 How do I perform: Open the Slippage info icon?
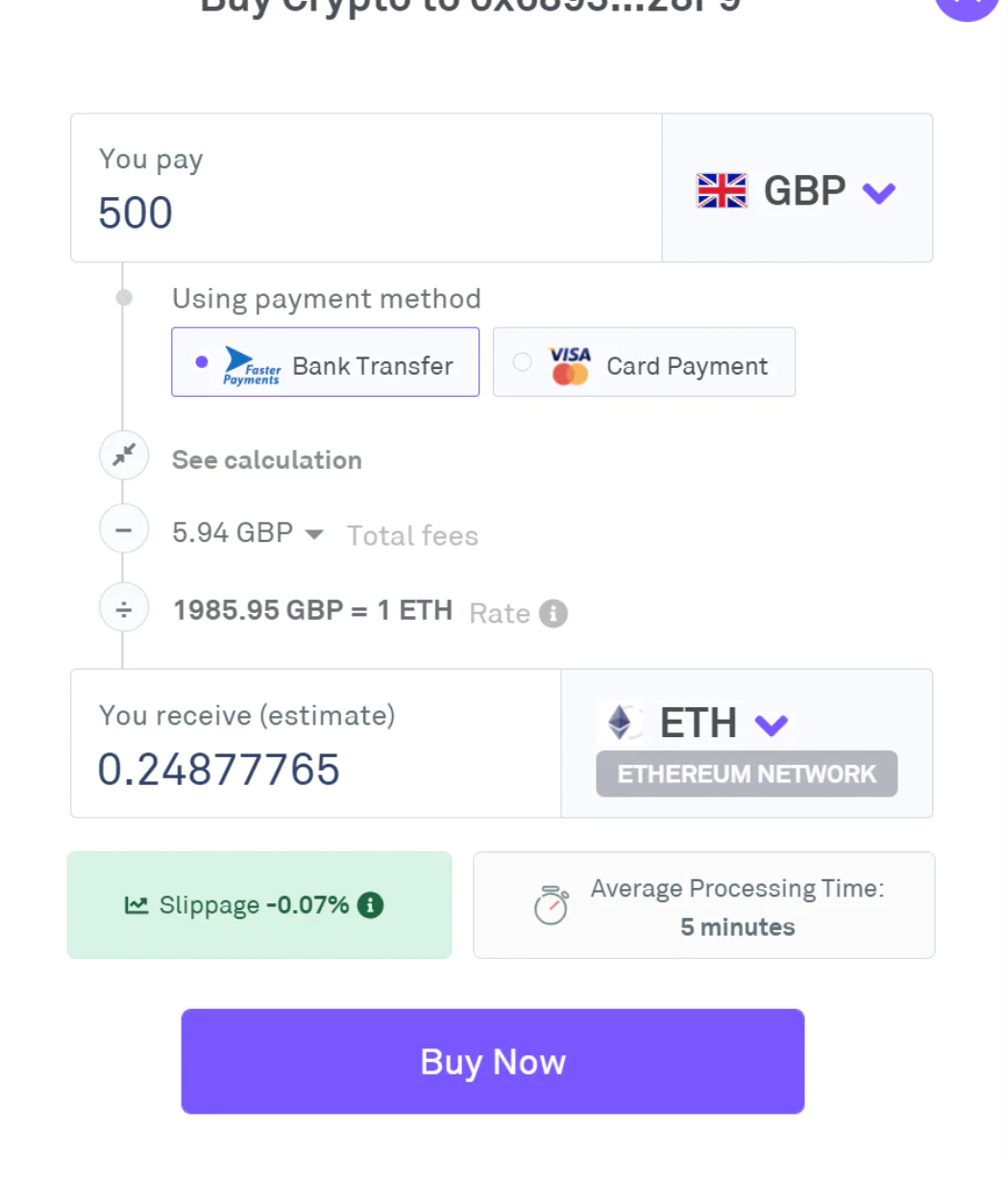(370, 904)
